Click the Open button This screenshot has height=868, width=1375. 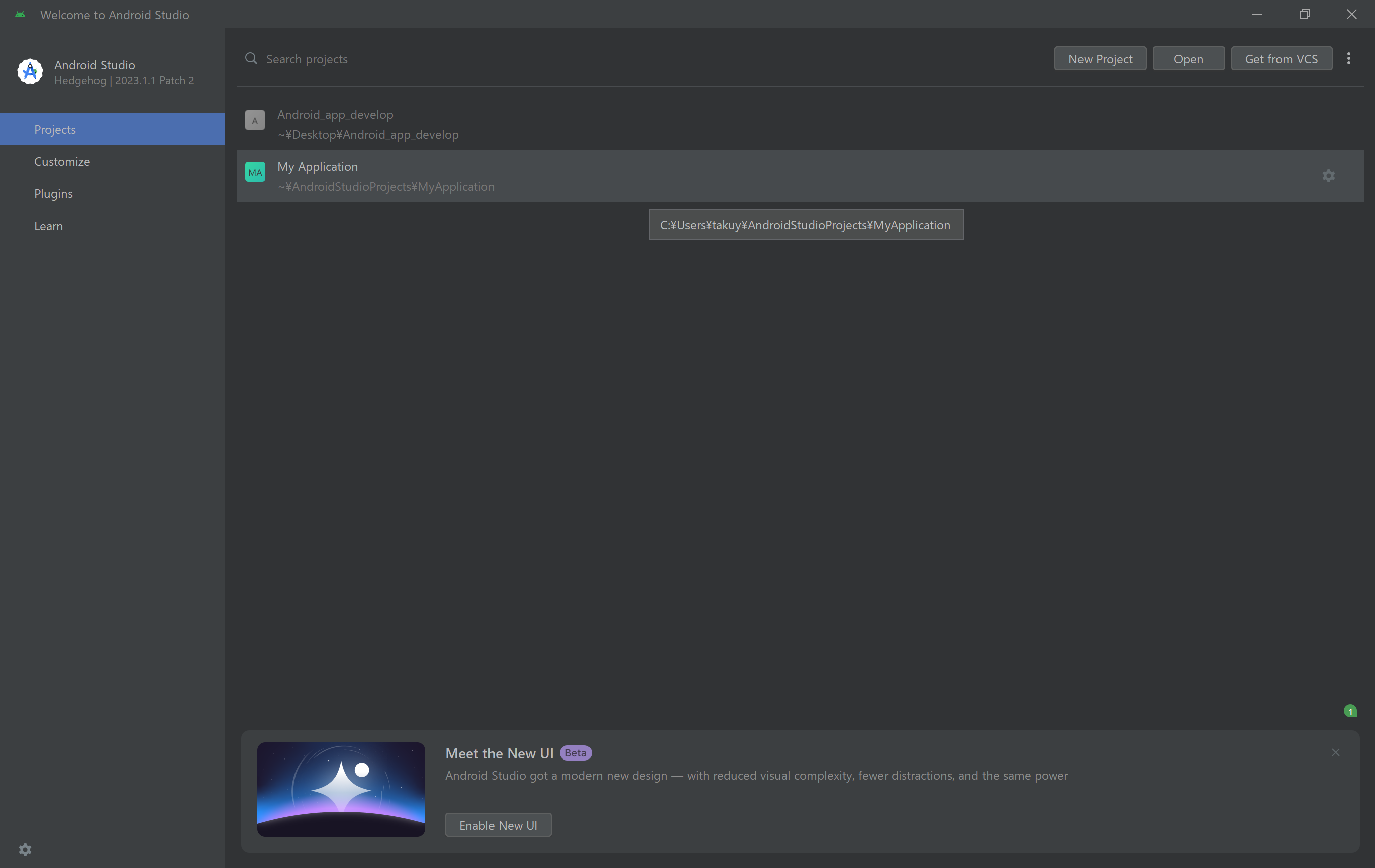click(x=1188, y=59)
